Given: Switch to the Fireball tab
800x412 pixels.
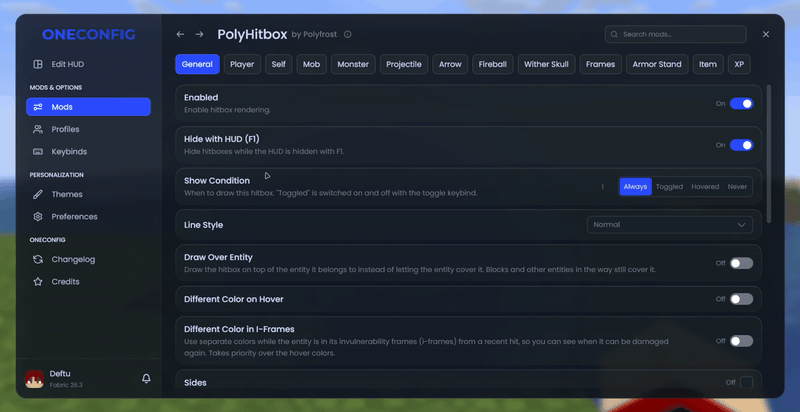Looking at the screenshot, I should pos(493,64).
